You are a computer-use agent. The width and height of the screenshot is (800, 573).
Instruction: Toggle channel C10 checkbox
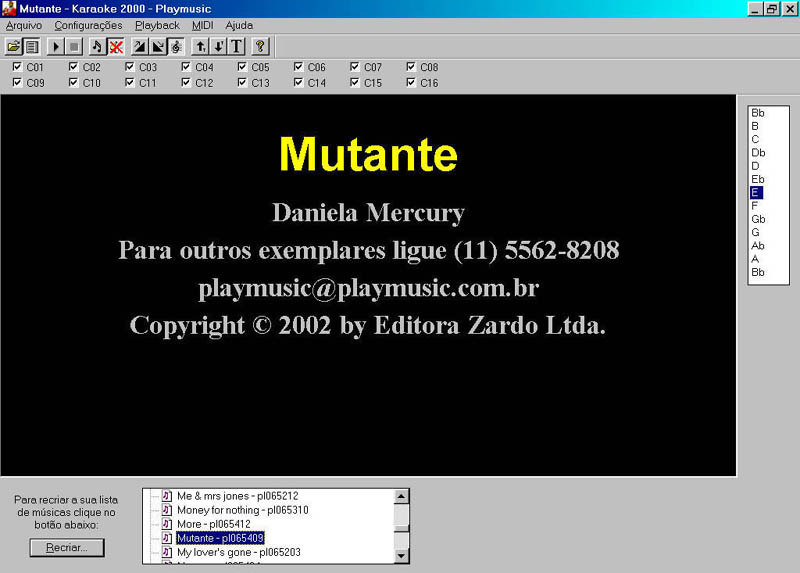click(73, 82)
